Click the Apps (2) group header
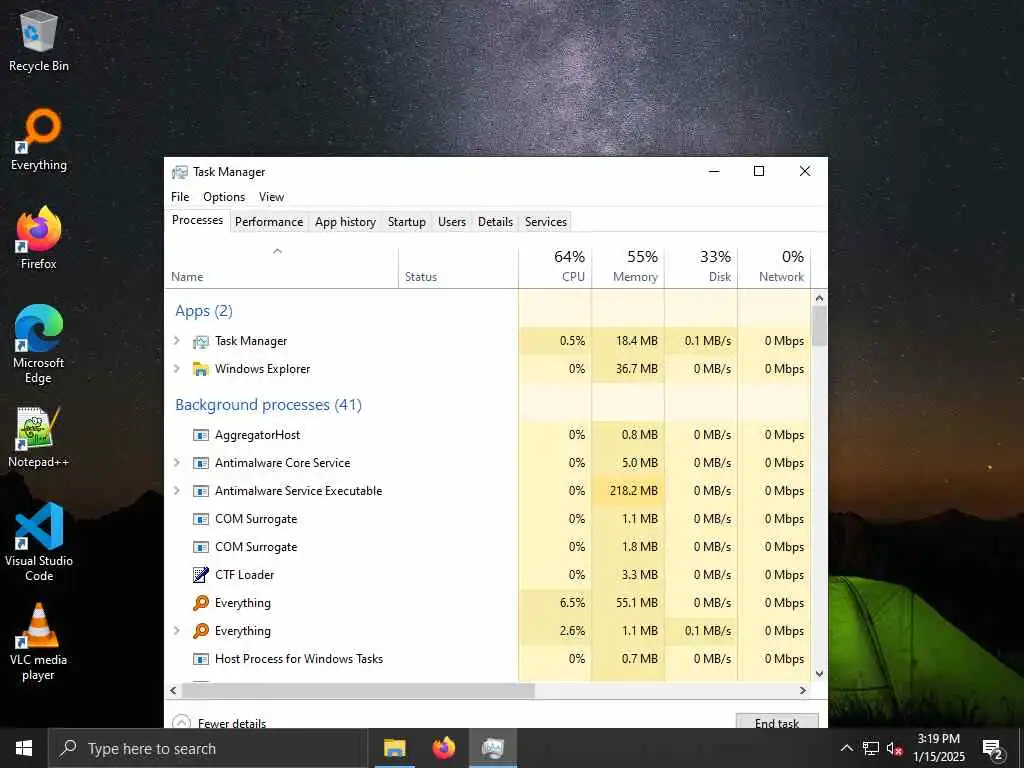This screenshot has height=768, width=1024. [x=204, y=311]
